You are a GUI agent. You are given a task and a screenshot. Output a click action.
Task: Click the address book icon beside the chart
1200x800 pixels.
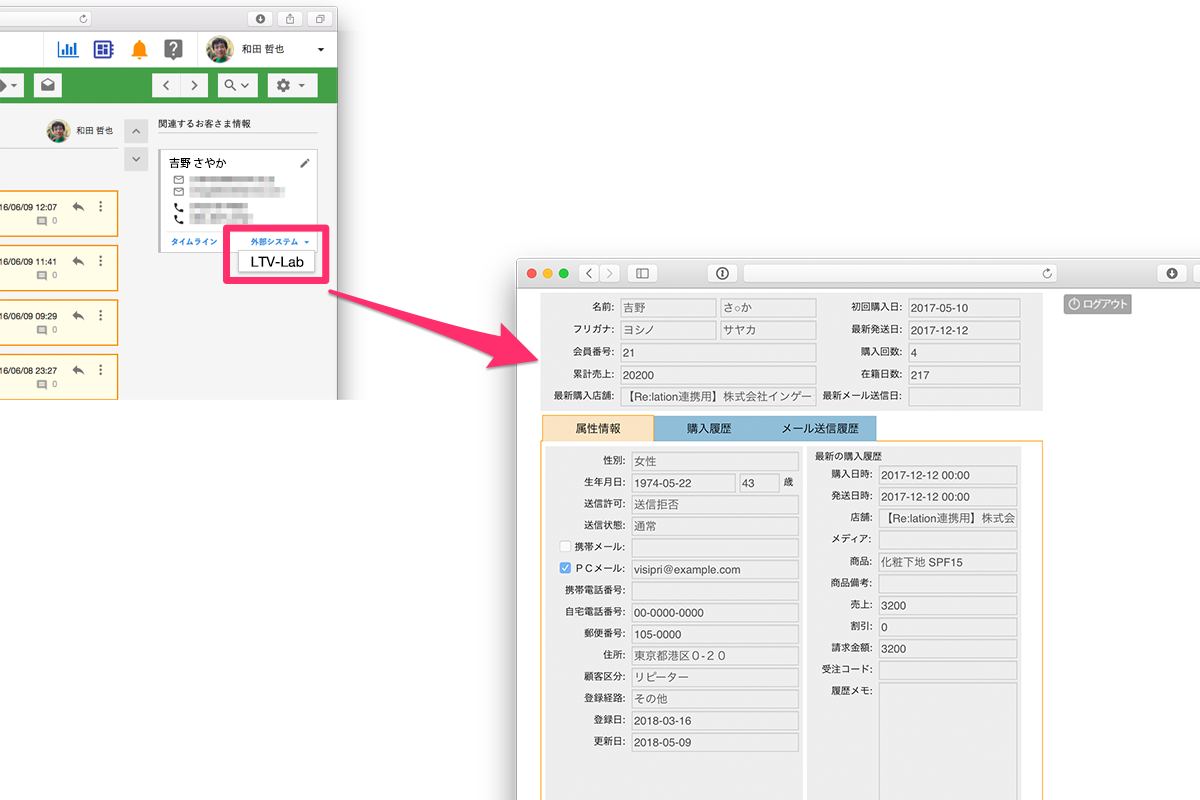[x=103, y=49]
